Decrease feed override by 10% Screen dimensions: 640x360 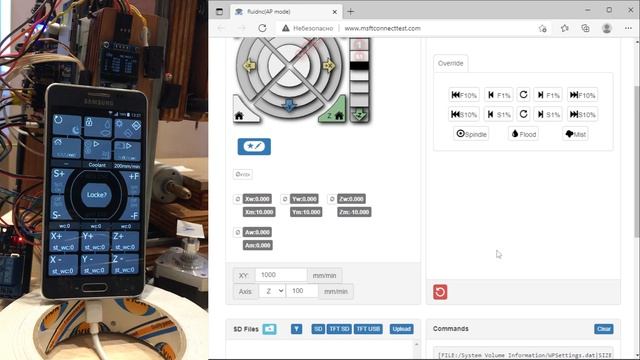pyautogui.click(x=464, y=95)
